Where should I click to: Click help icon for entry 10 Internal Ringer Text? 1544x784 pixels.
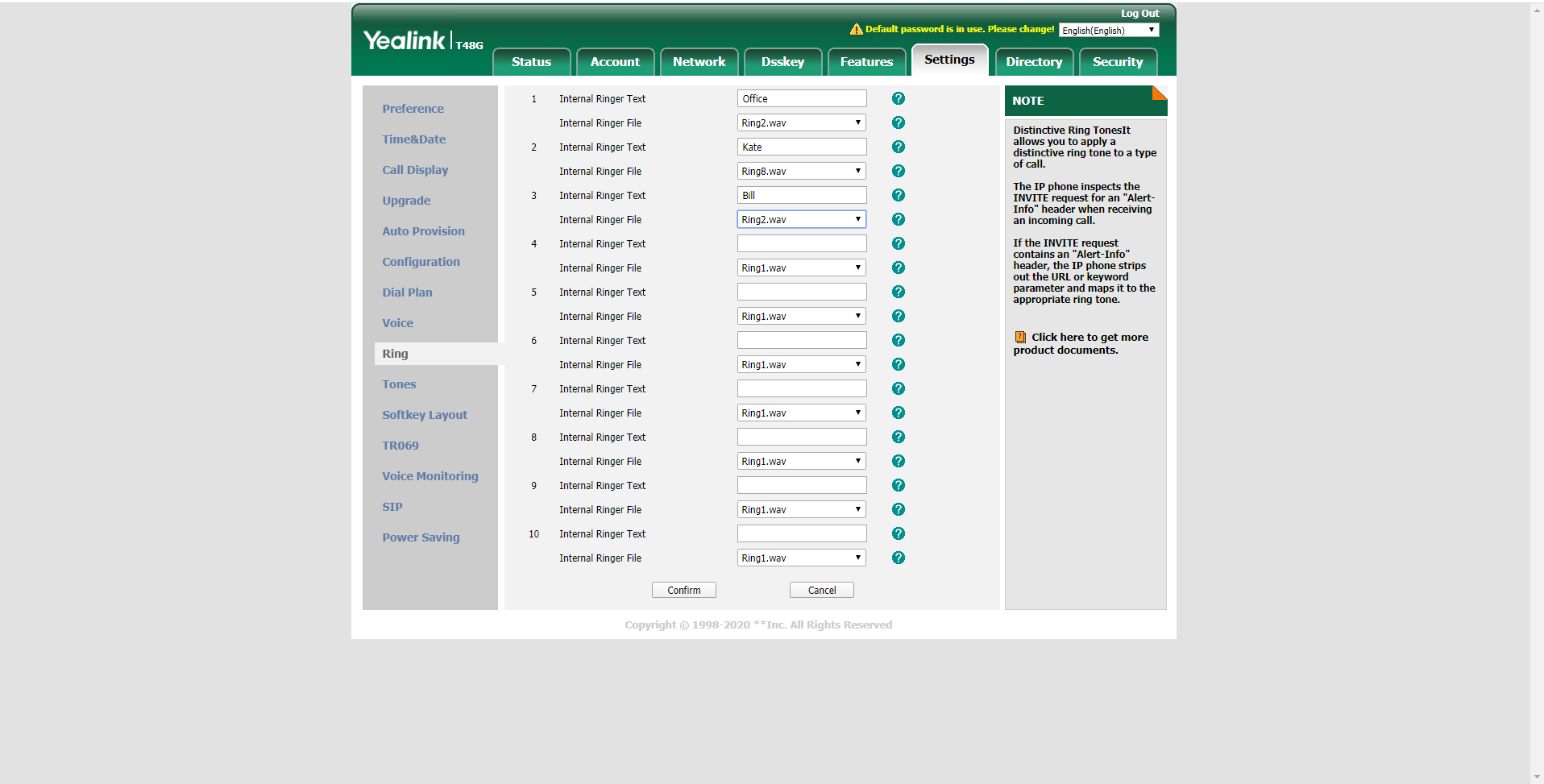(899, 533)
